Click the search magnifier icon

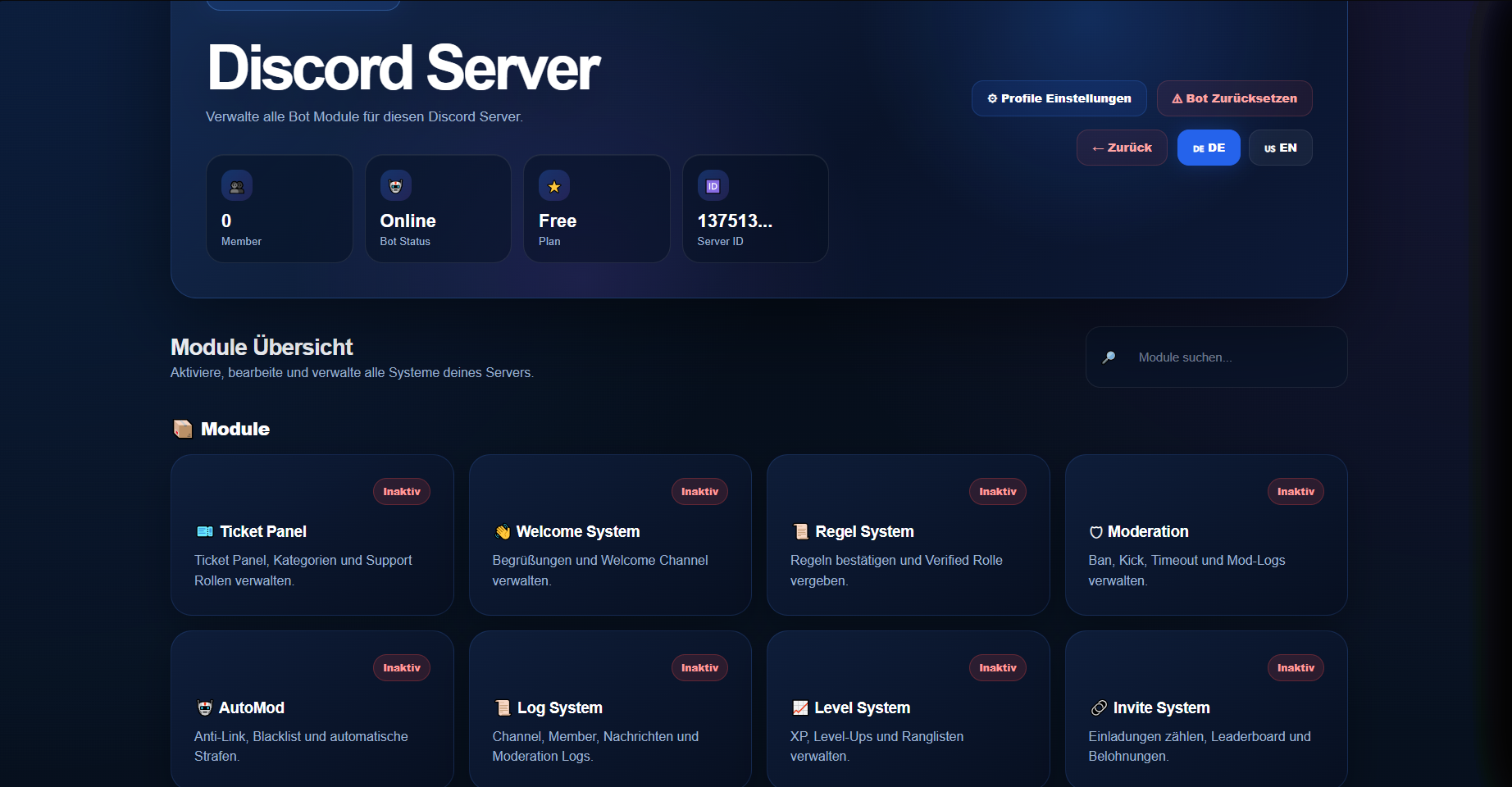pyautogui.click(x=1109, y=357)
